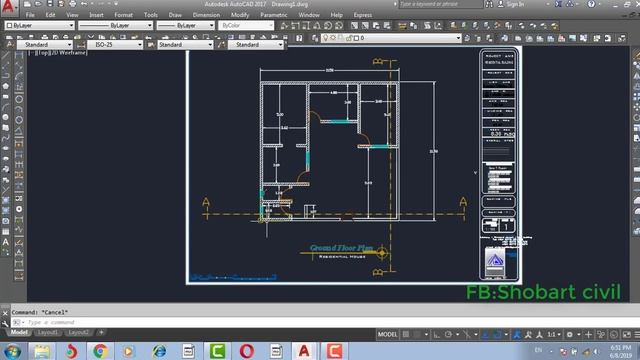Click the Layer Previous icon
Image resolution: width=640 pixels, height=360 pixels.
[x=478, y=38]
